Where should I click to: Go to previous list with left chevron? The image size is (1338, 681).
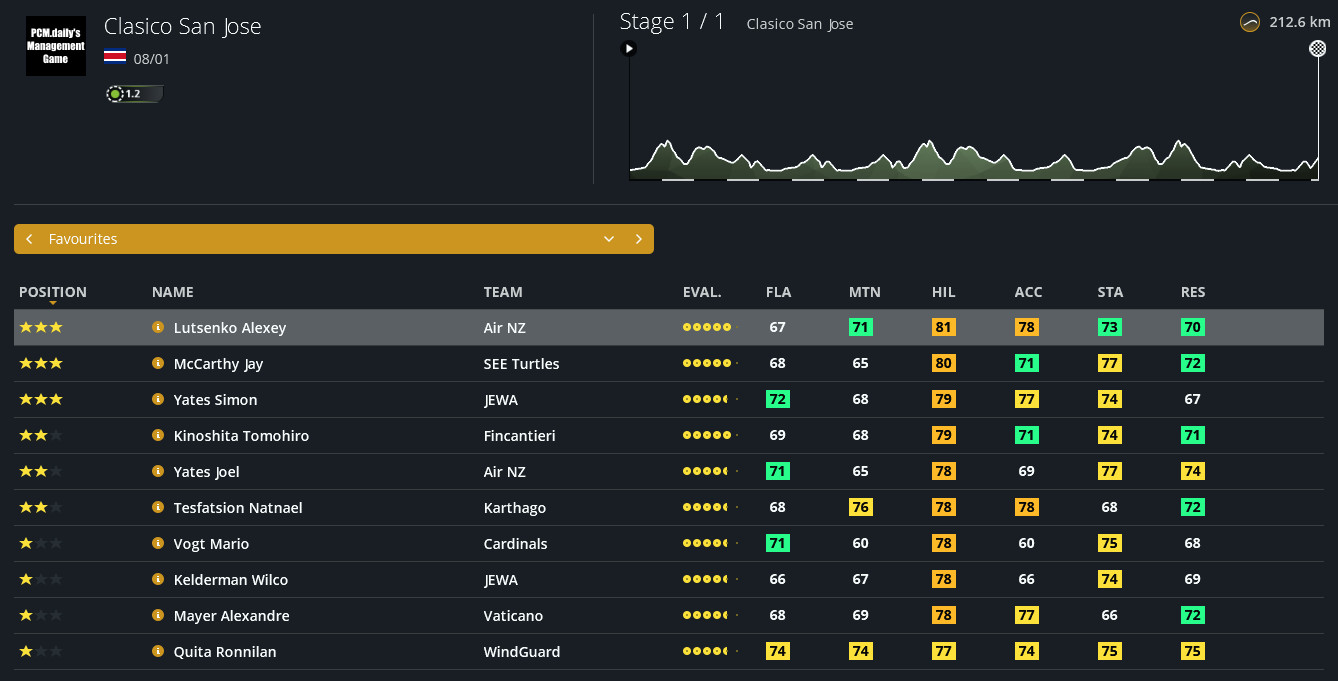[x=30, y=239]
